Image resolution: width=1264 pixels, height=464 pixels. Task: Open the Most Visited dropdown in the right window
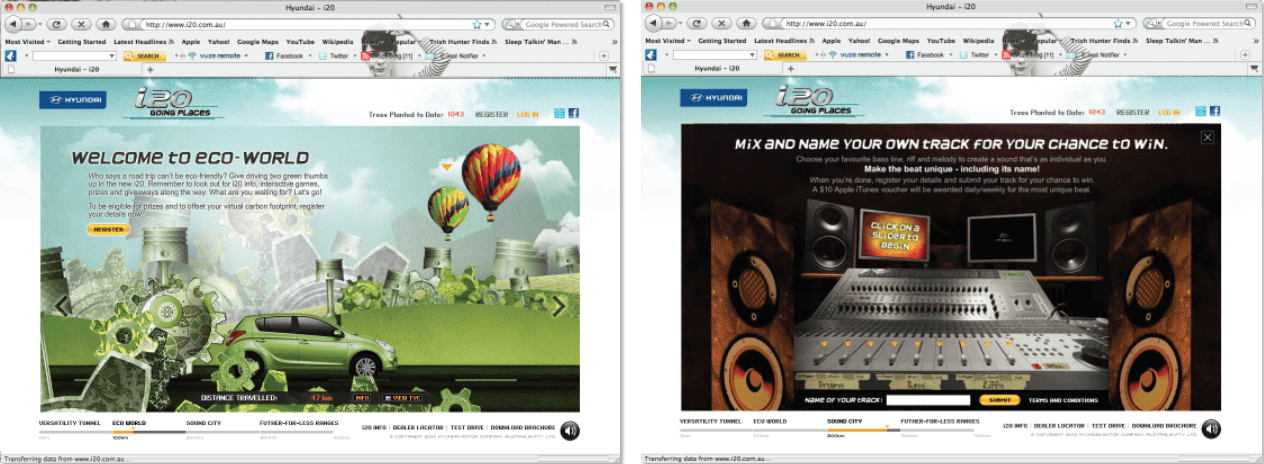point(666,41)
